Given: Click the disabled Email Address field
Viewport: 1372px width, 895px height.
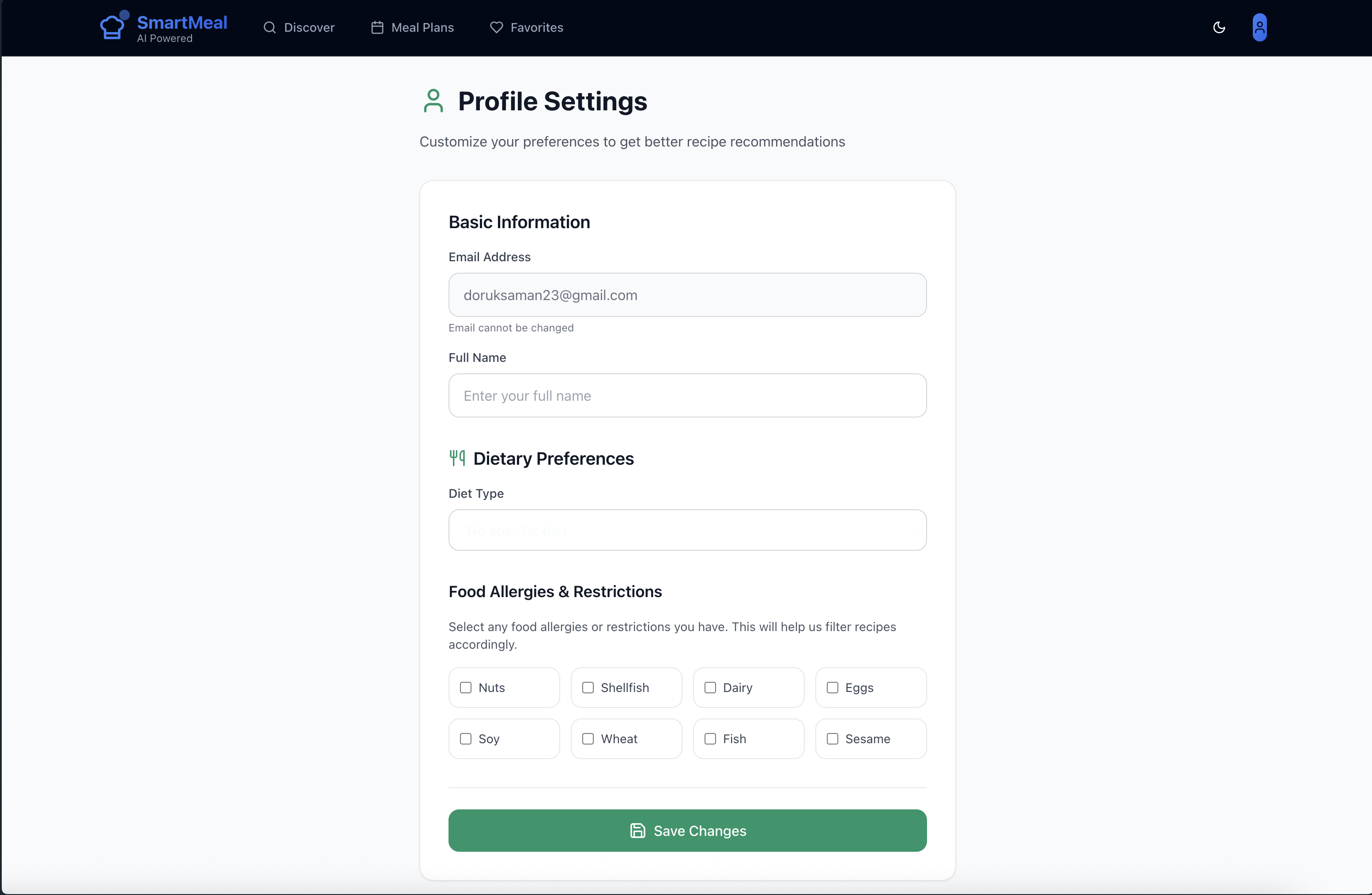Looking at the screenshot, I should pyautogui.click(x=687, y=295).
